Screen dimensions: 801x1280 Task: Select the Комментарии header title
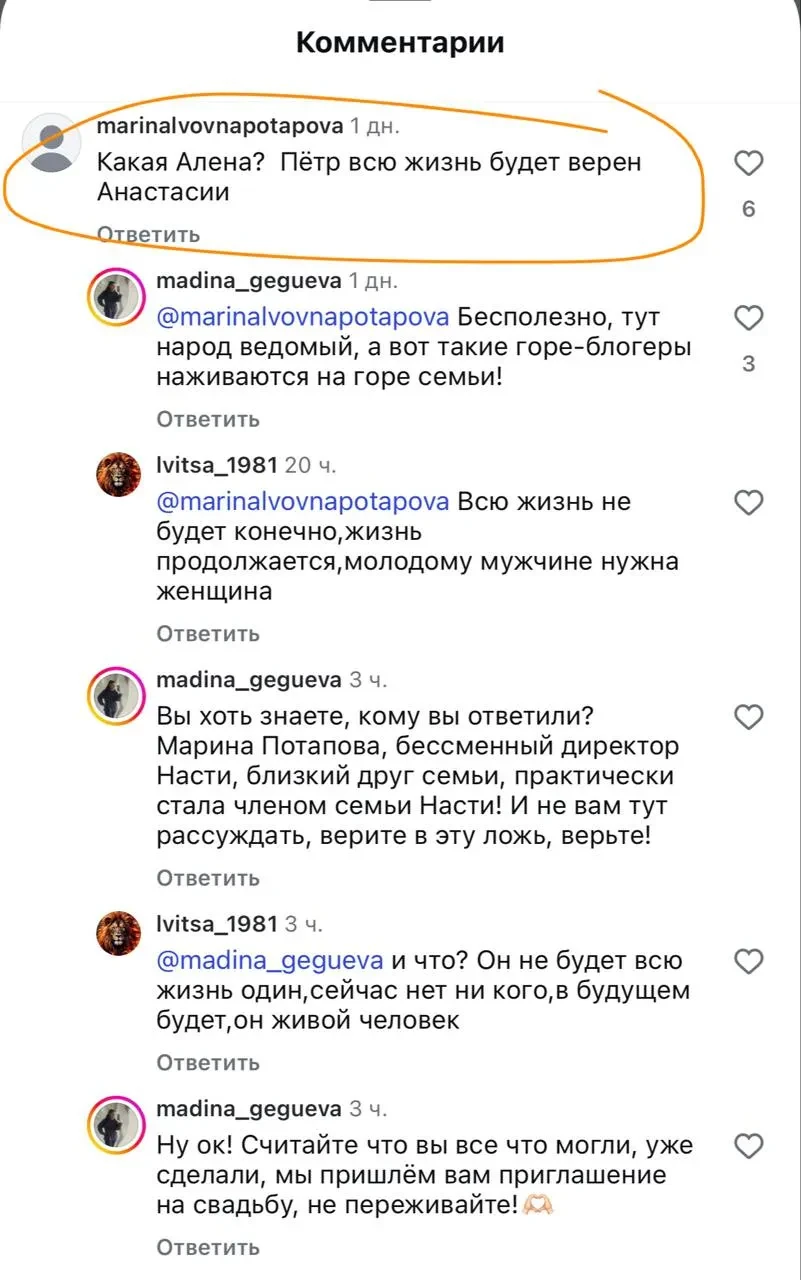click(x=400, y=42)
